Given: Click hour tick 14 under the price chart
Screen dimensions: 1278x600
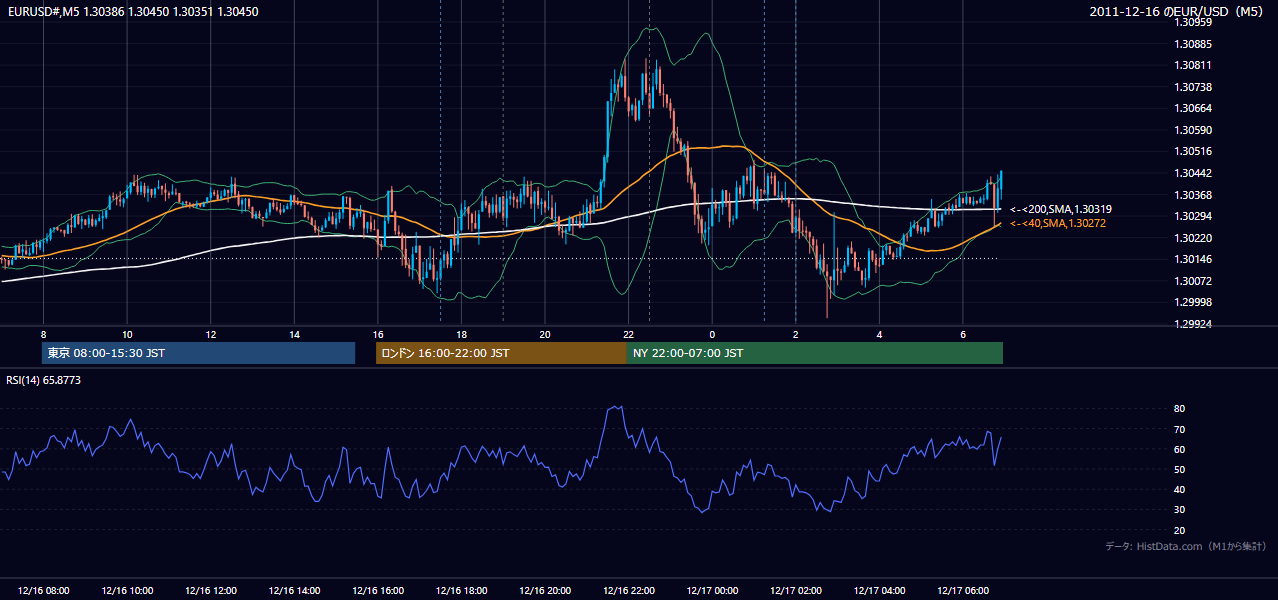Looking at the screenshot, I should 294,334.
